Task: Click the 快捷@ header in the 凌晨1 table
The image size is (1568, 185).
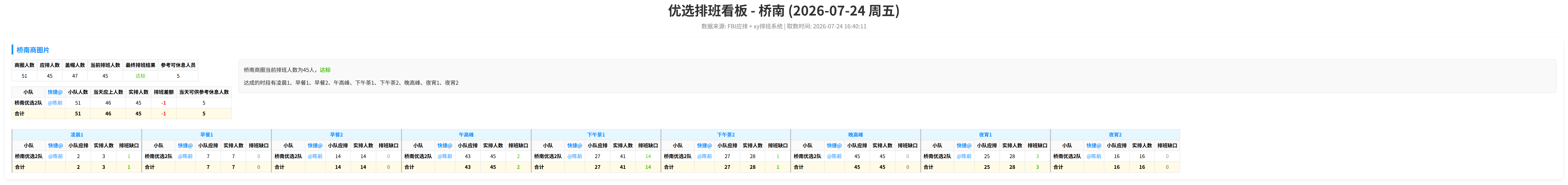Action: pos(55,145)
